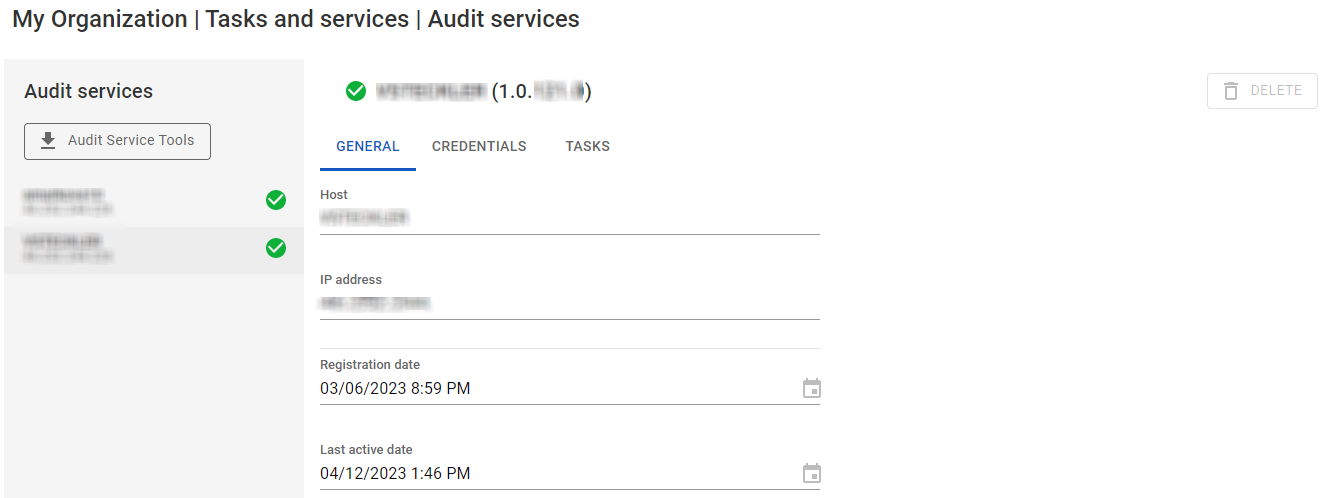Viewport: 1325px width, 498px height.
Task: Switch to the CREDENTIALS tab
Action: pyautogui.click(x=479, y=146)
